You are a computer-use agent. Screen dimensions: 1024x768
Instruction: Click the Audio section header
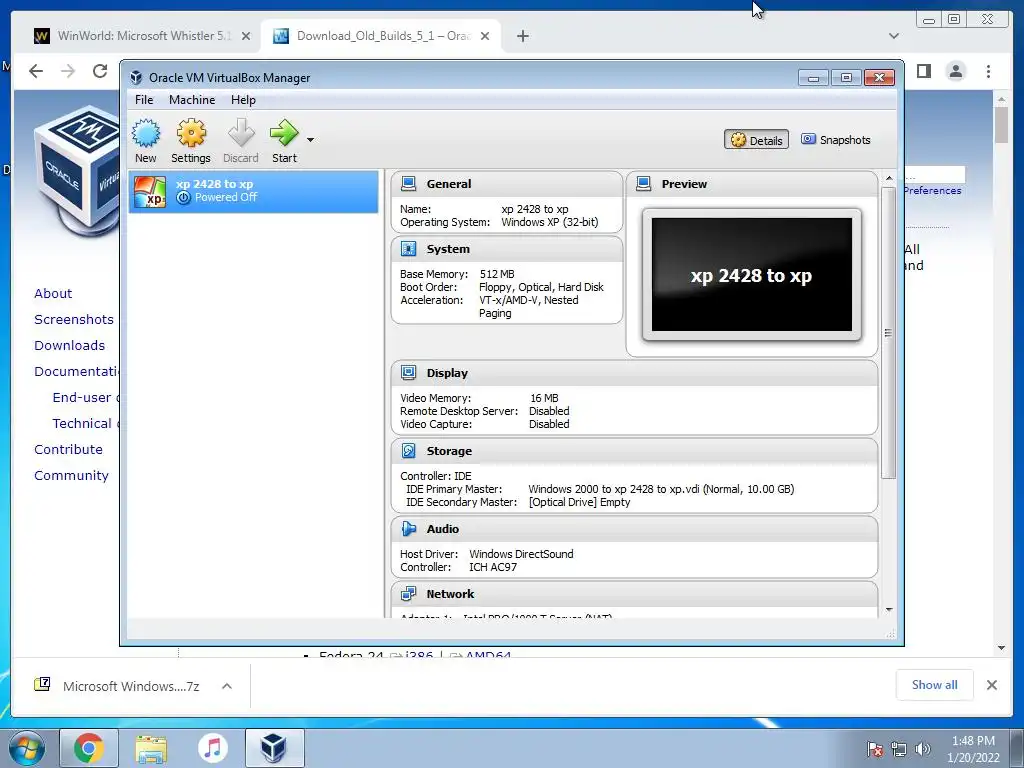click(634, 529)
